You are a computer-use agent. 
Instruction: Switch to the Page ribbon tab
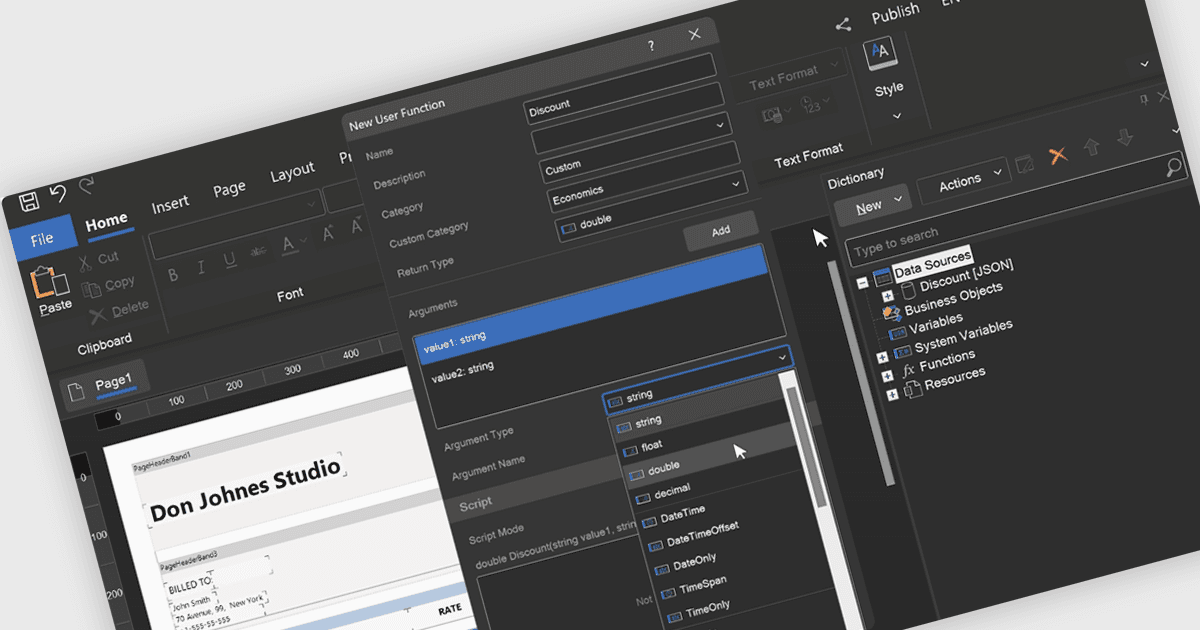coord(229,188)
